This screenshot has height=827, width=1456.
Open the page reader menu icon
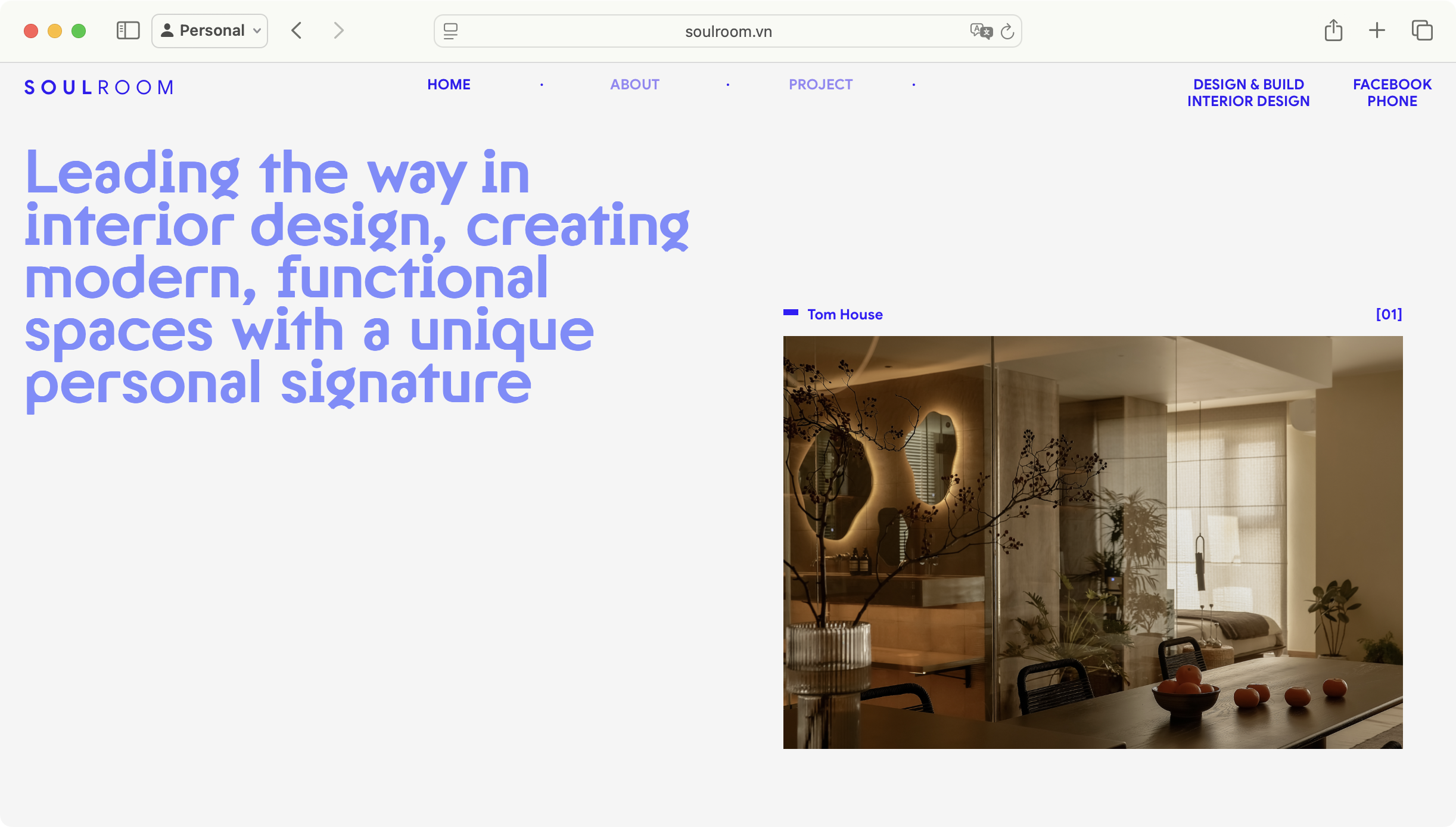(451, 31)
